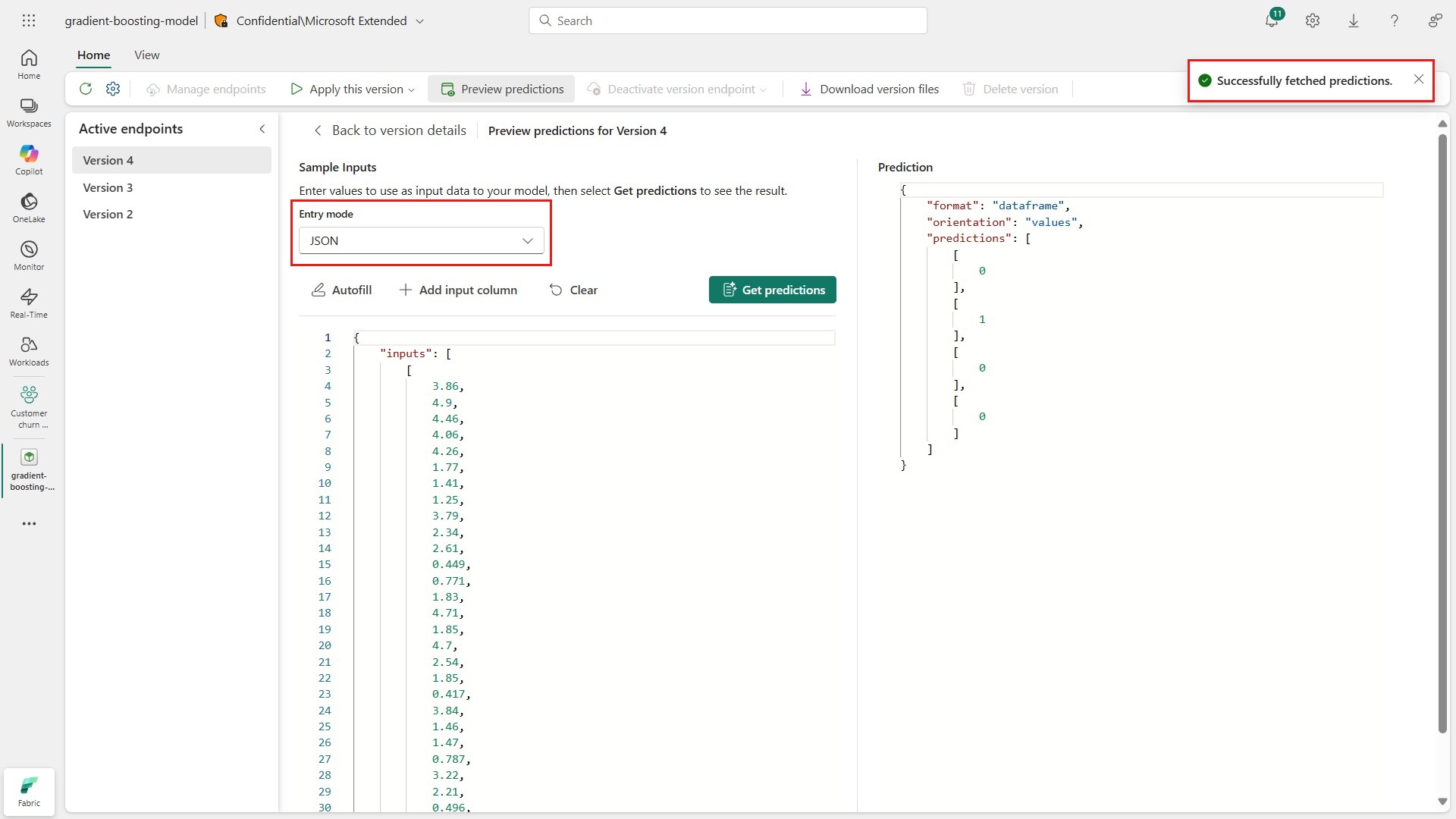The height and width of the screenshot is (819, 1456).
Task: Switch to the View tab
Action: pyautogui.click(x=146, y=55)
